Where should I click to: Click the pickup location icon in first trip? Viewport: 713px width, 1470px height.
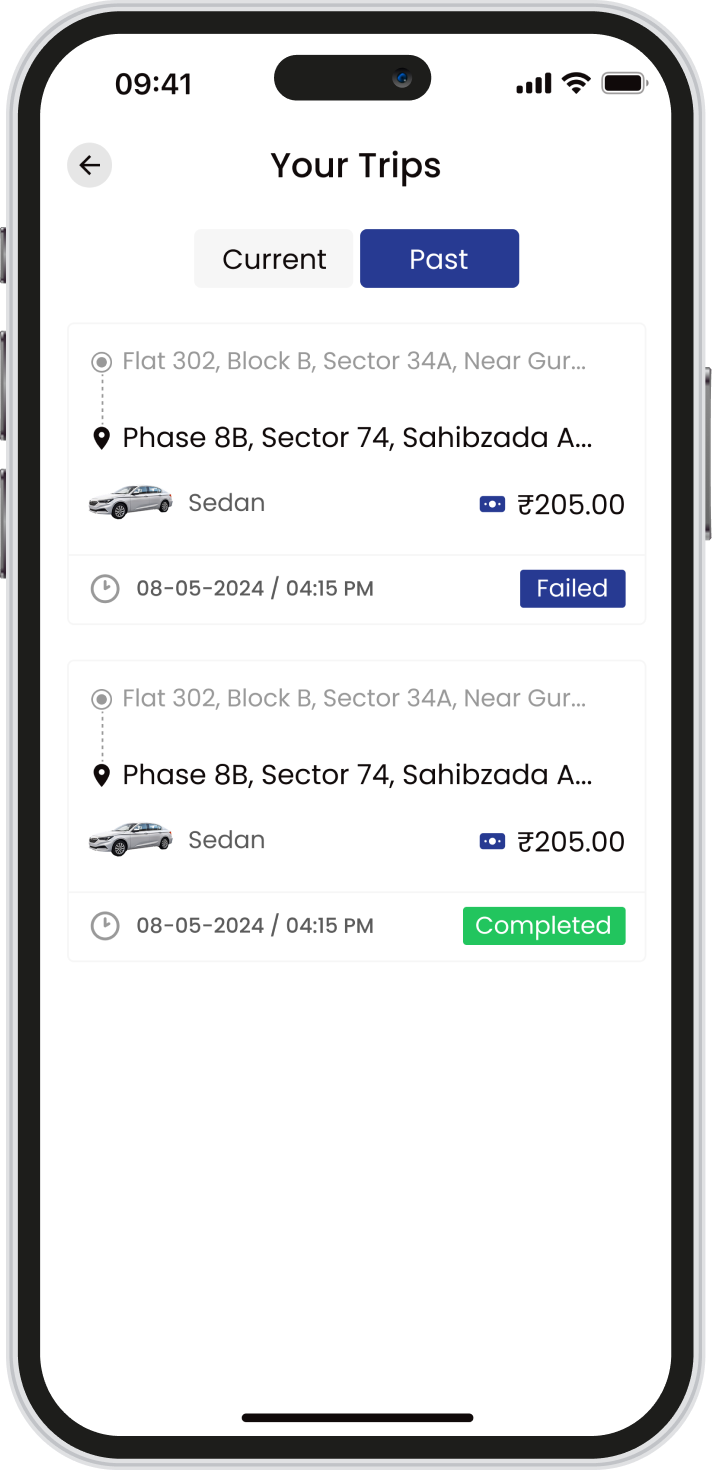(101, 361)
